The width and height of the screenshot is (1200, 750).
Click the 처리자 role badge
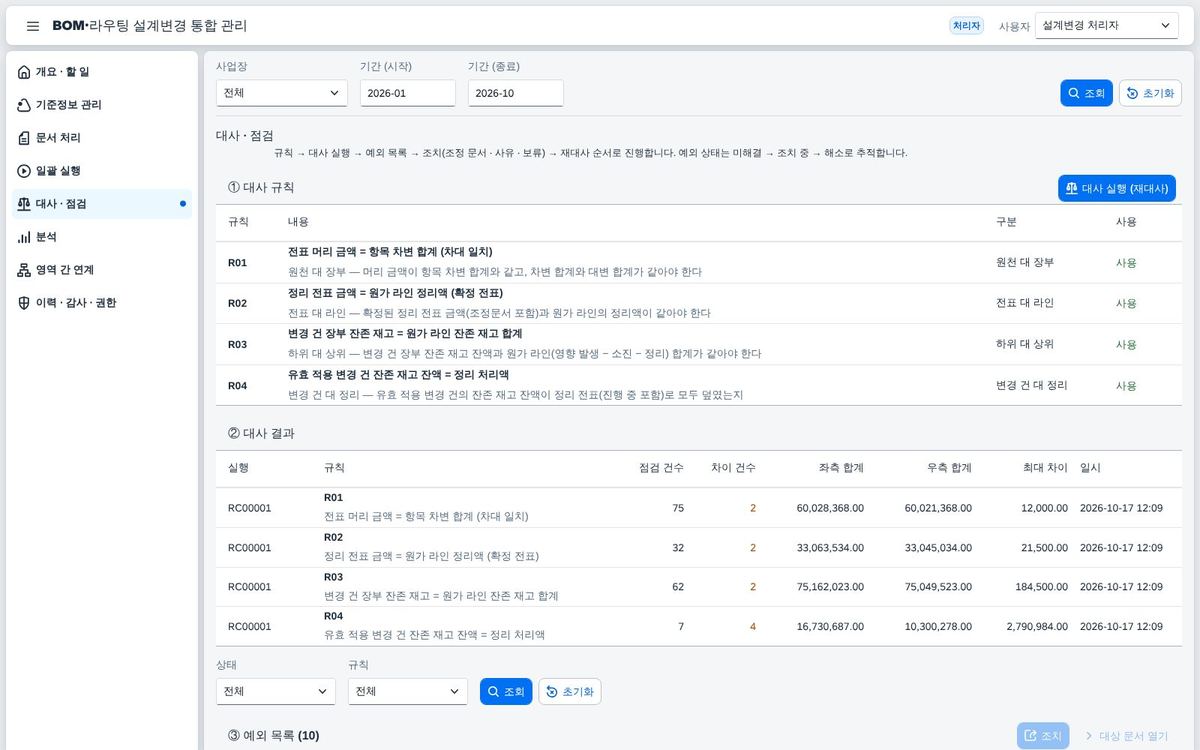coord(966,26)
